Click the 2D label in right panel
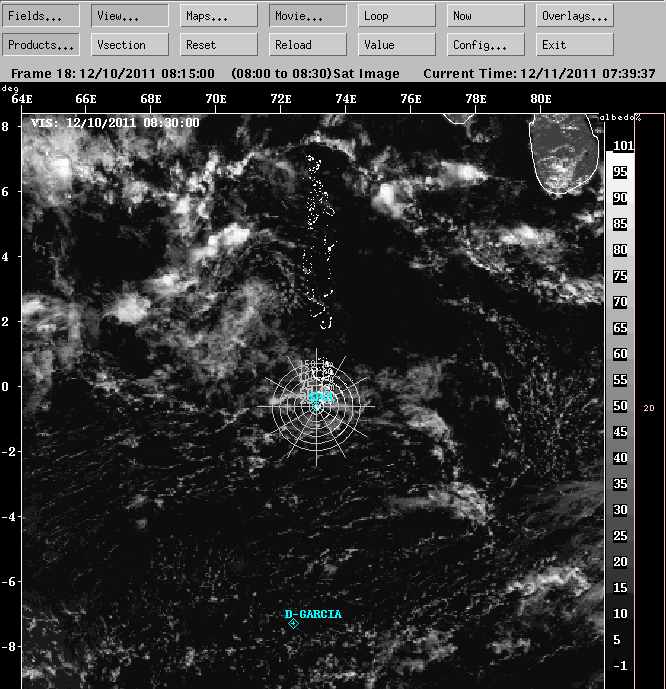This screenshot has height=689, width=666. pyautogui.click(x=649, y=408)
